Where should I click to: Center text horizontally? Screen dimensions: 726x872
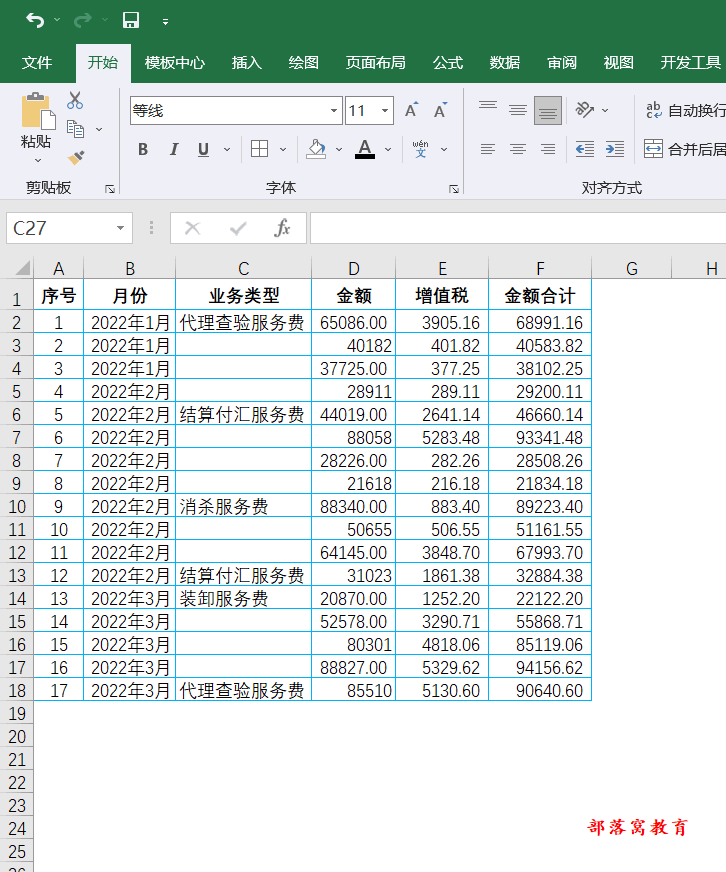pos(518,149)
